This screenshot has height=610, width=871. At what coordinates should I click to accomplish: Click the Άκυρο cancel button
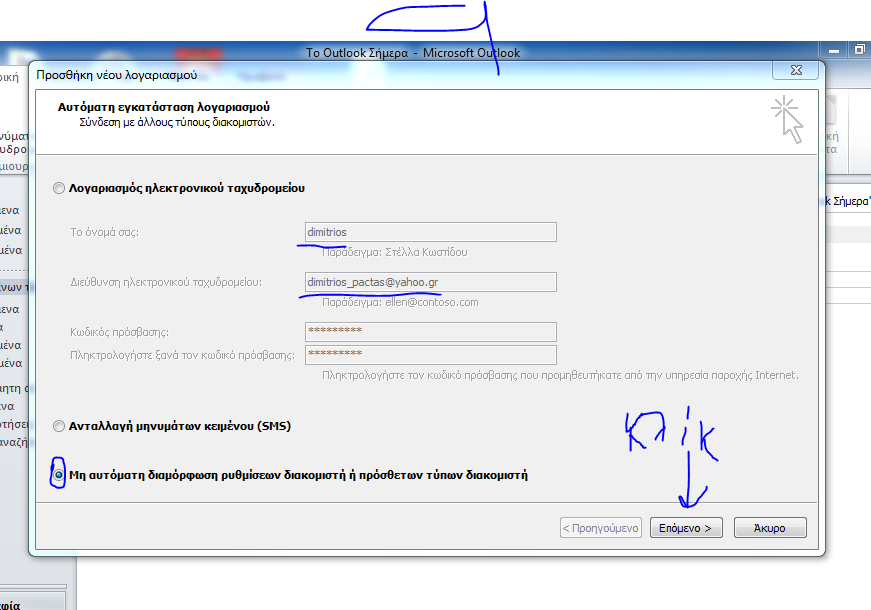pyautogui.click(x=770, y=528)
